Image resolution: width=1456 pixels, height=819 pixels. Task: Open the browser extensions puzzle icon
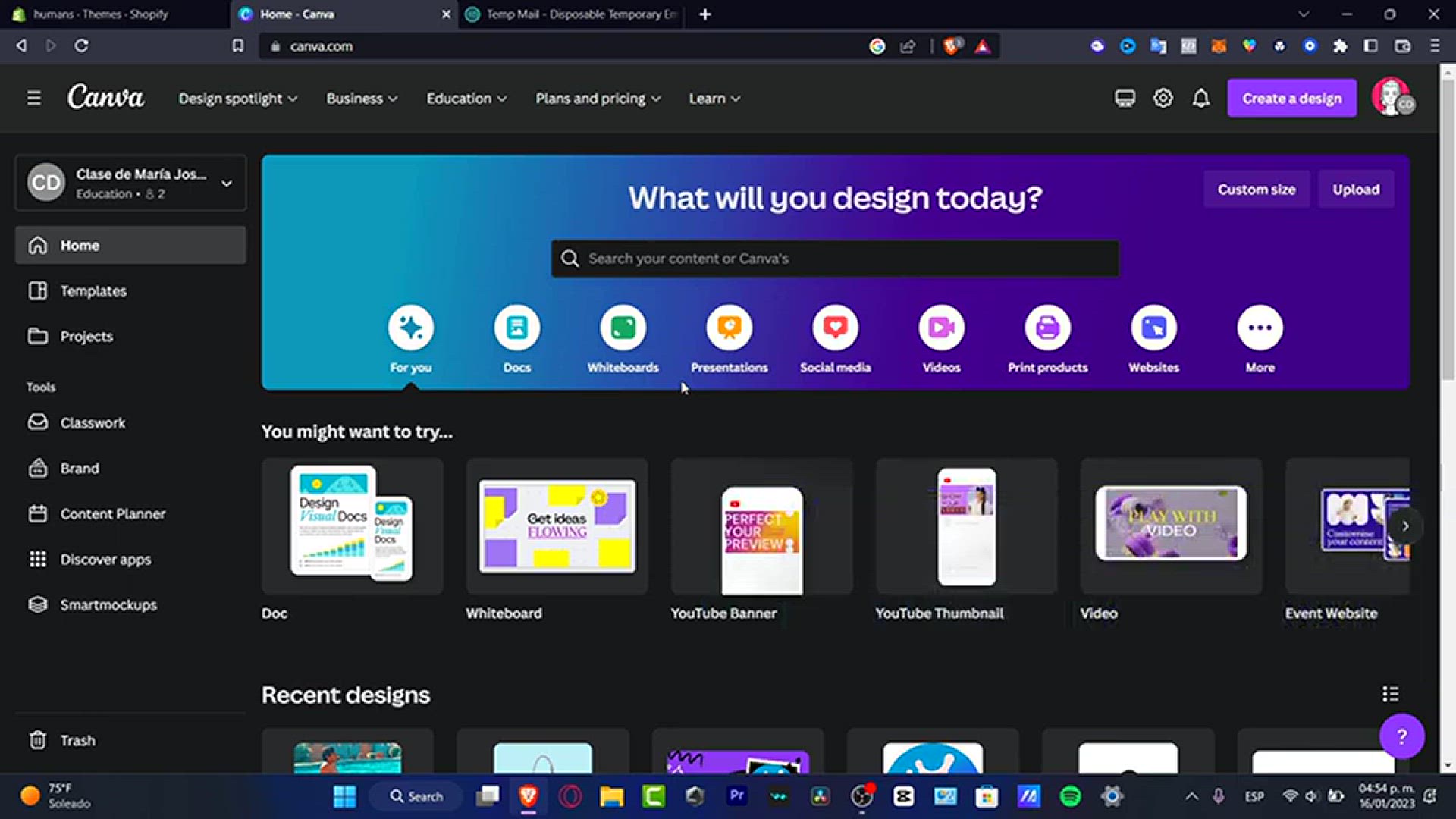coord(1340,46)
